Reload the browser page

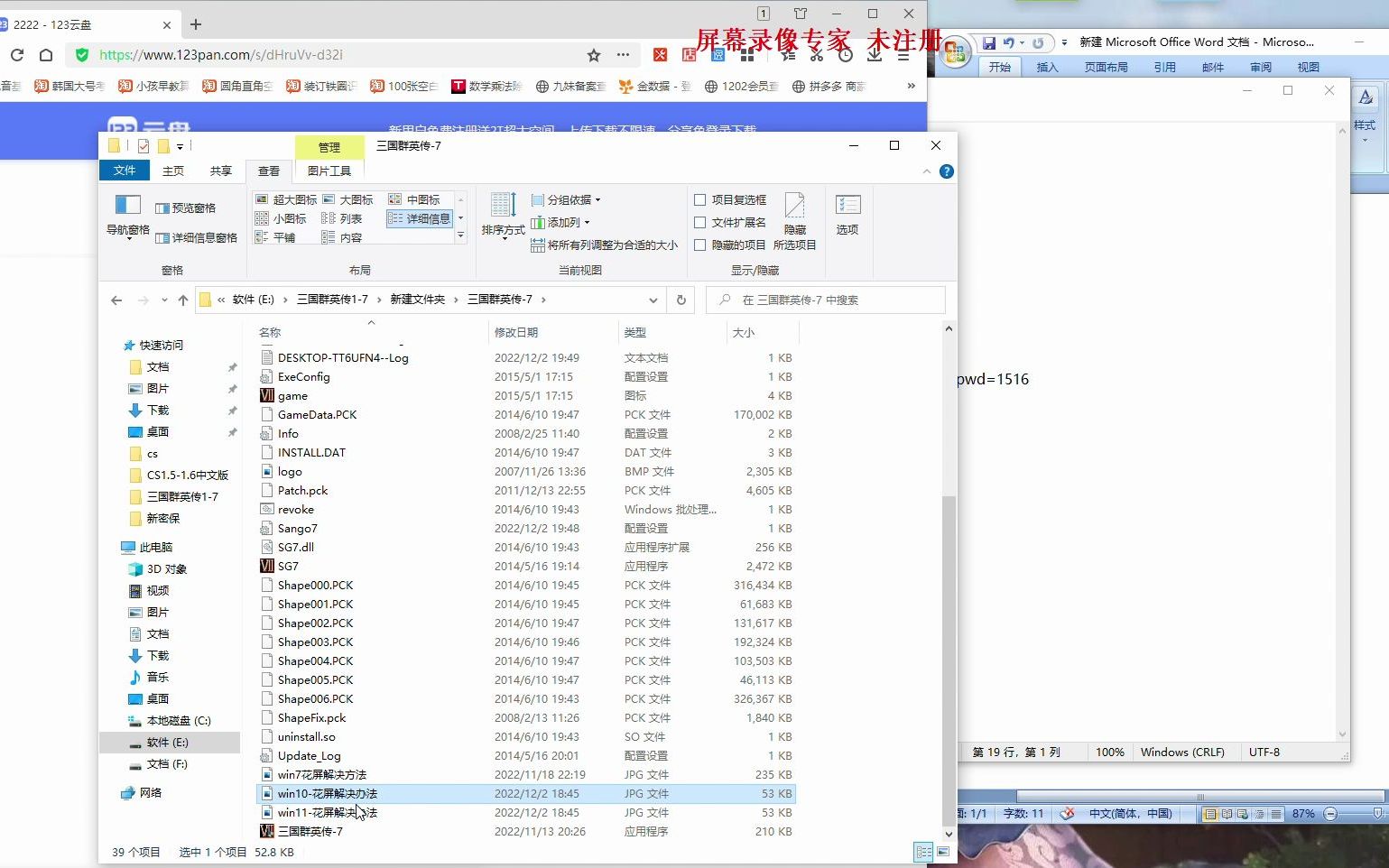pos(17,55)
